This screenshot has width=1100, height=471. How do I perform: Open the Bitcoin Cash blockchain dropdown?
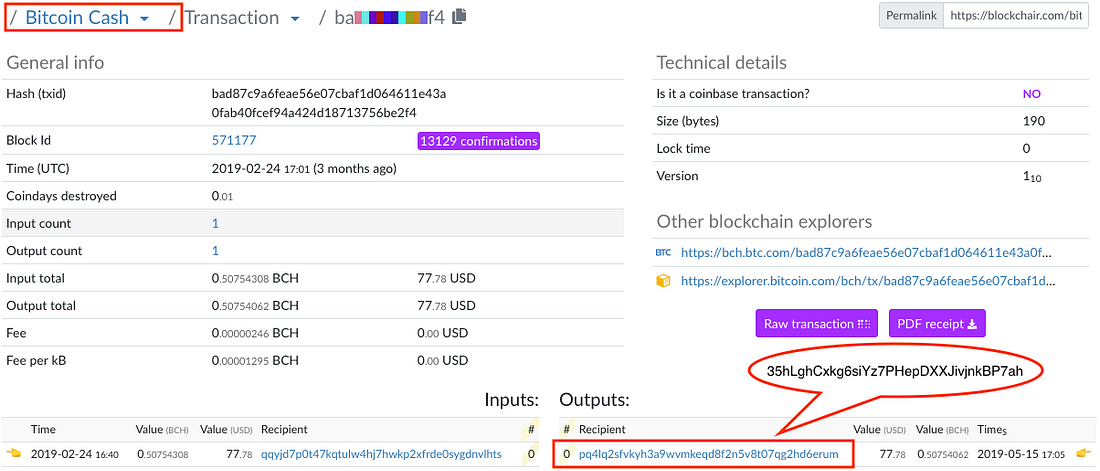tap(145, 19)
